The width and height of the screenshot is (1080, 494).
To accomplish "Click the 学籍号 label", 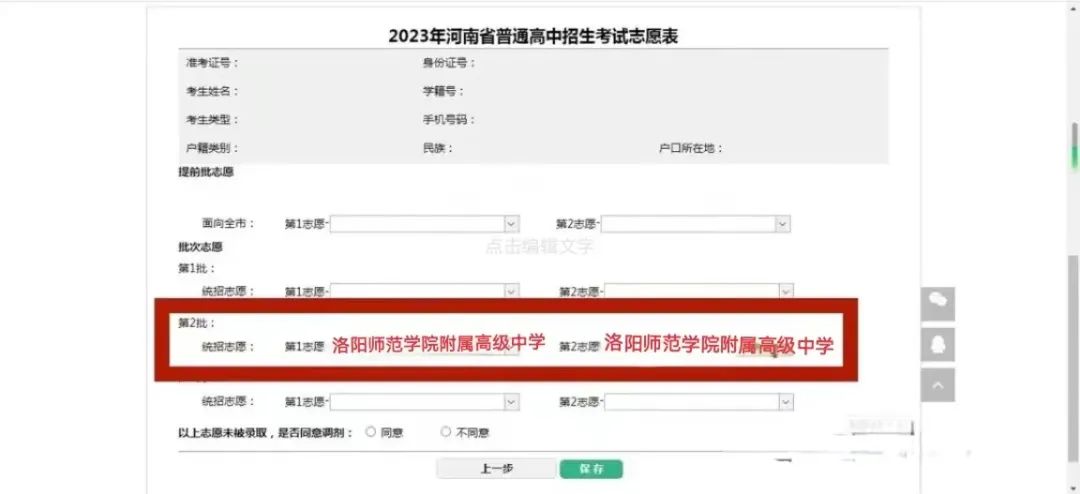I will point(444,91).
